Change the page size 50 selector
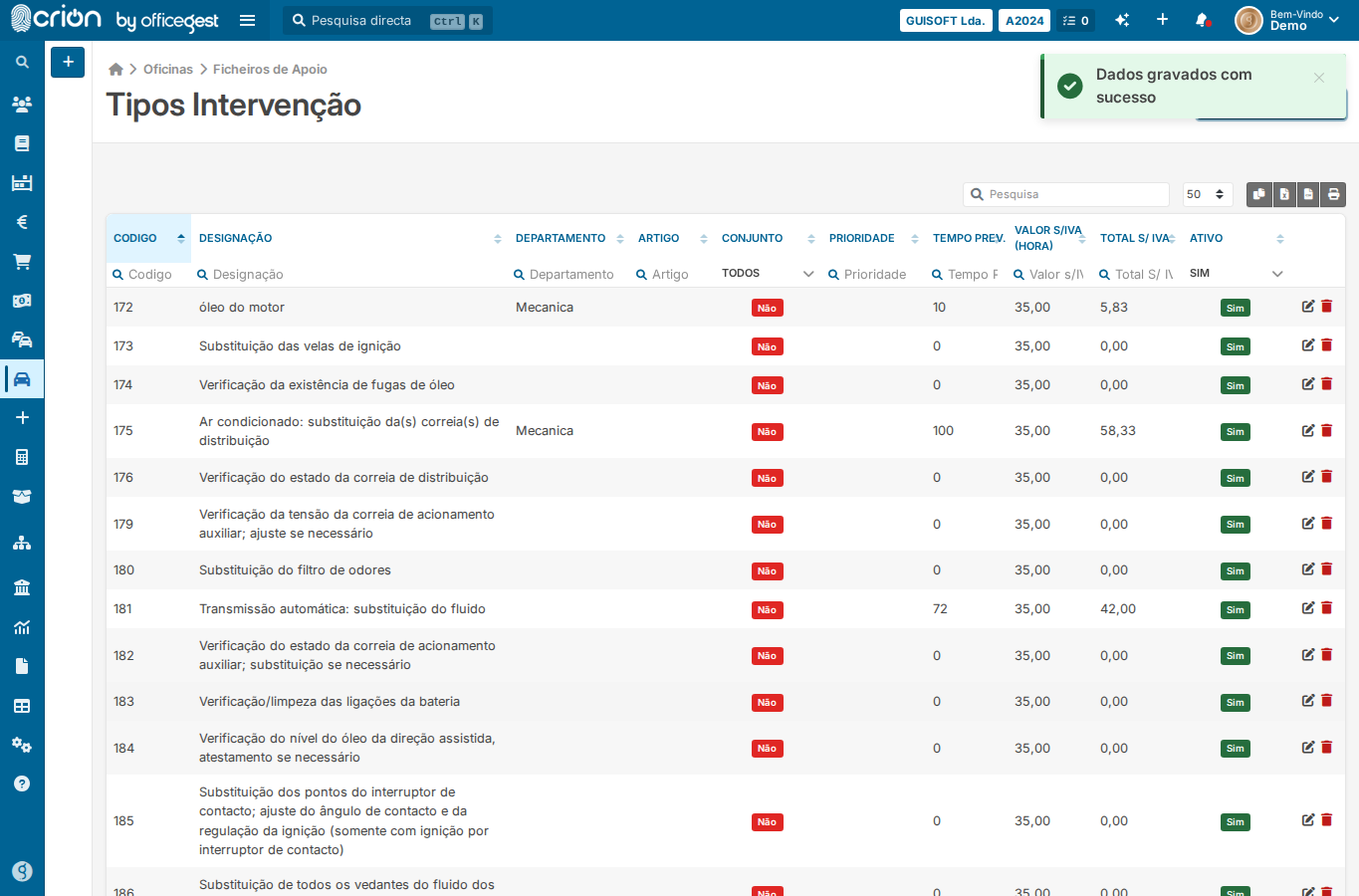 1208,194
